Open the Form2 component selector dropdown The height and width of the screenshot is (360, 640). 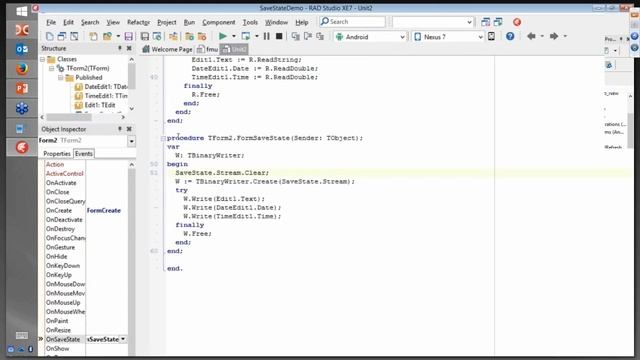131,141
